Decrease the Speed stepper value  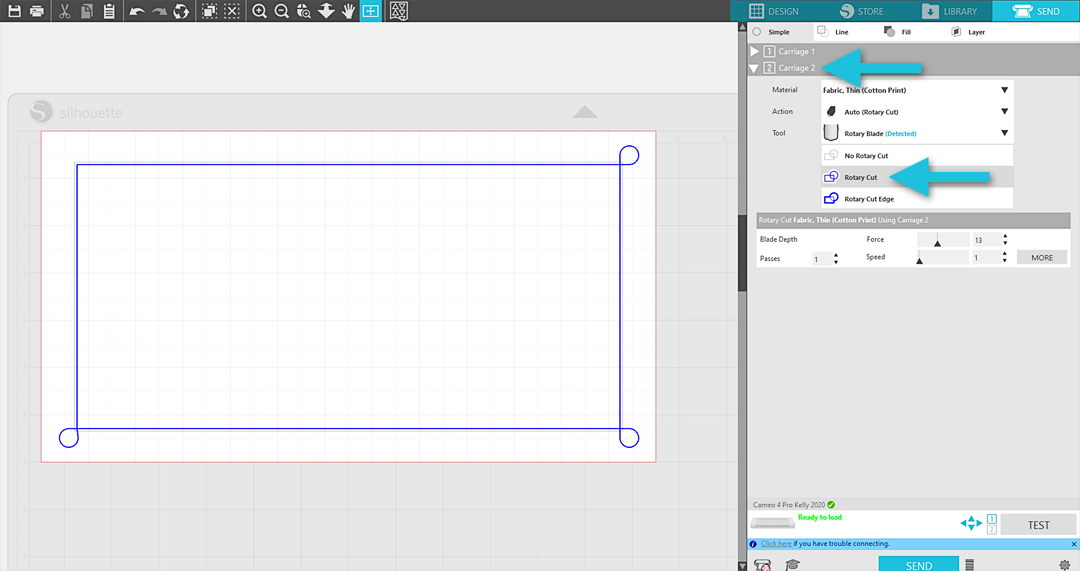point(1005,260)
